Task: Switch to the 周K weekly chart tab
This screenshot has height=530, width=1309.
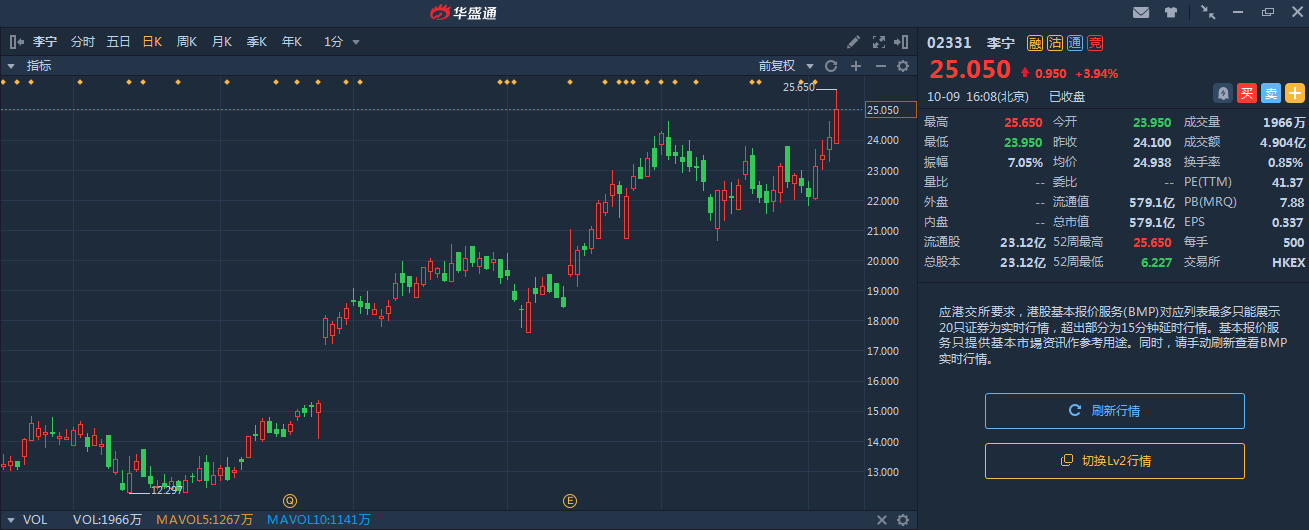Action: pyautogui.click(x=187, y=42)
